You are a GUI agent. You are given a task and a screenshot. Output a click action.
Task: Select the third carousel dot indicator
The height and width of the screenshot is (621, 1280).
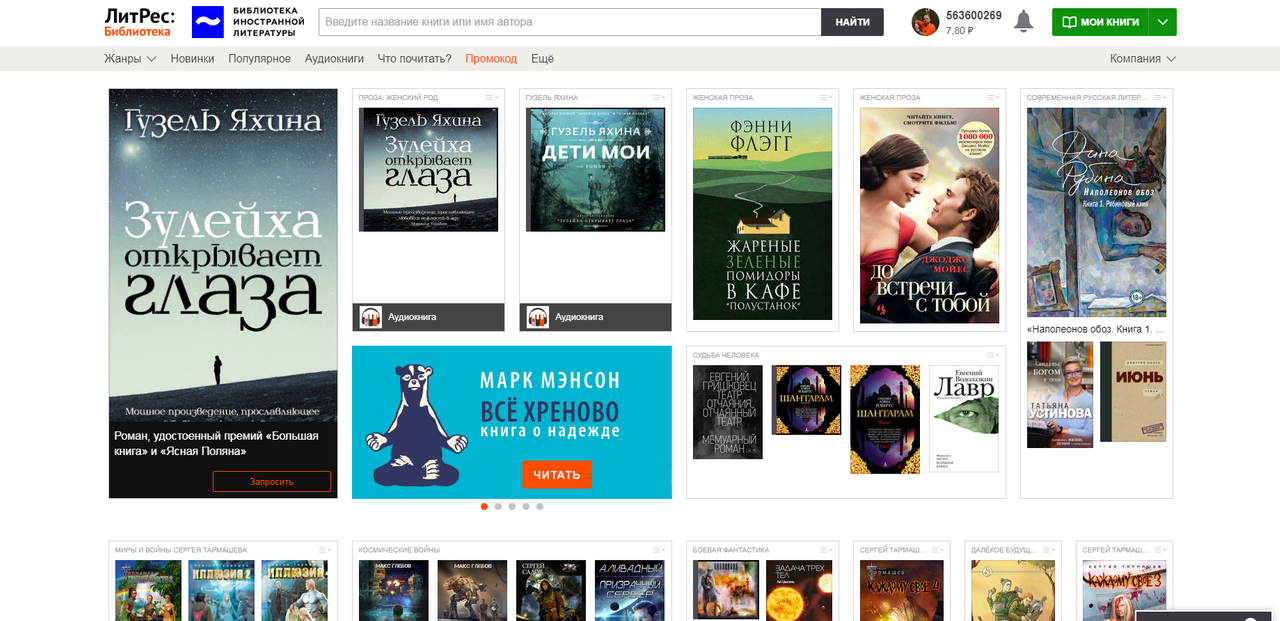pos(512,506)
